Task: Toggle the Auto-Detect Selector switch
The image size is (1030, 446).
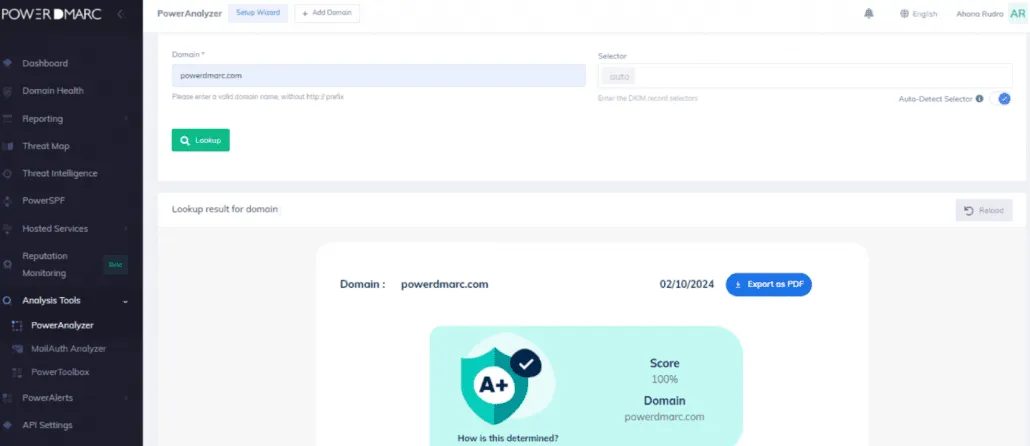Action: click(x=1000, y=99)
